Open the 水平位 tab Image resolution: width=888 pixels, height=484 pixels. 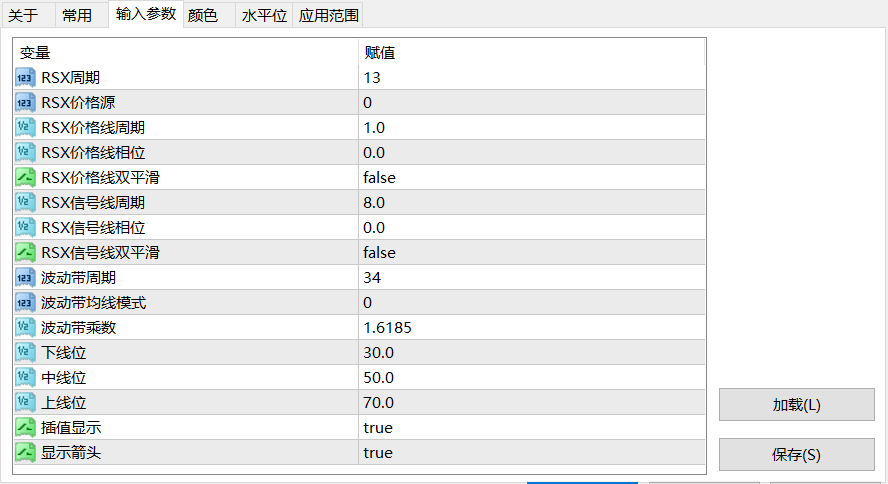pyautogui.click(x=264, y=15)
